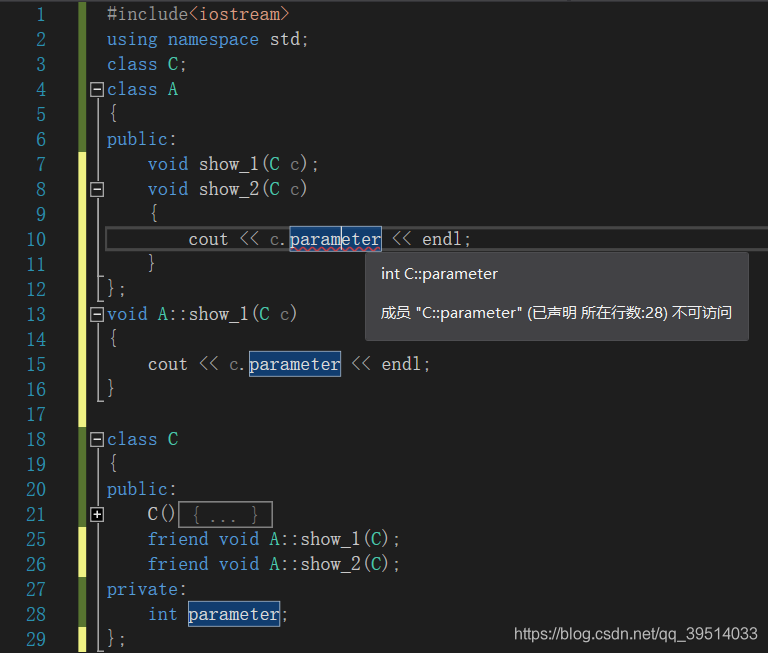The width and height of the screenshot is (768, 653).
Task: Click 'friend void A::show_1(C);' line
Action: point(274,539)
